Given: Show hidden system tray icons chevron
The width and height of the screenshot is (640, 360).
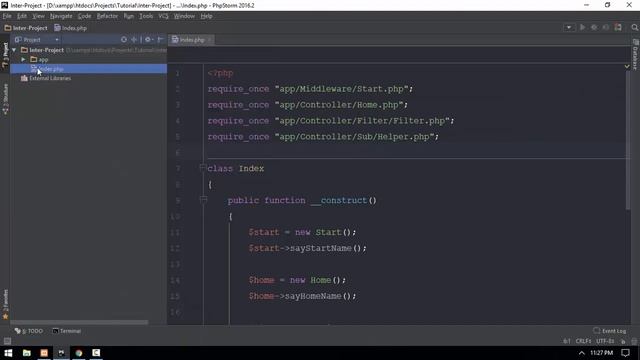Looking at the screenshot, I should [582, 353].
